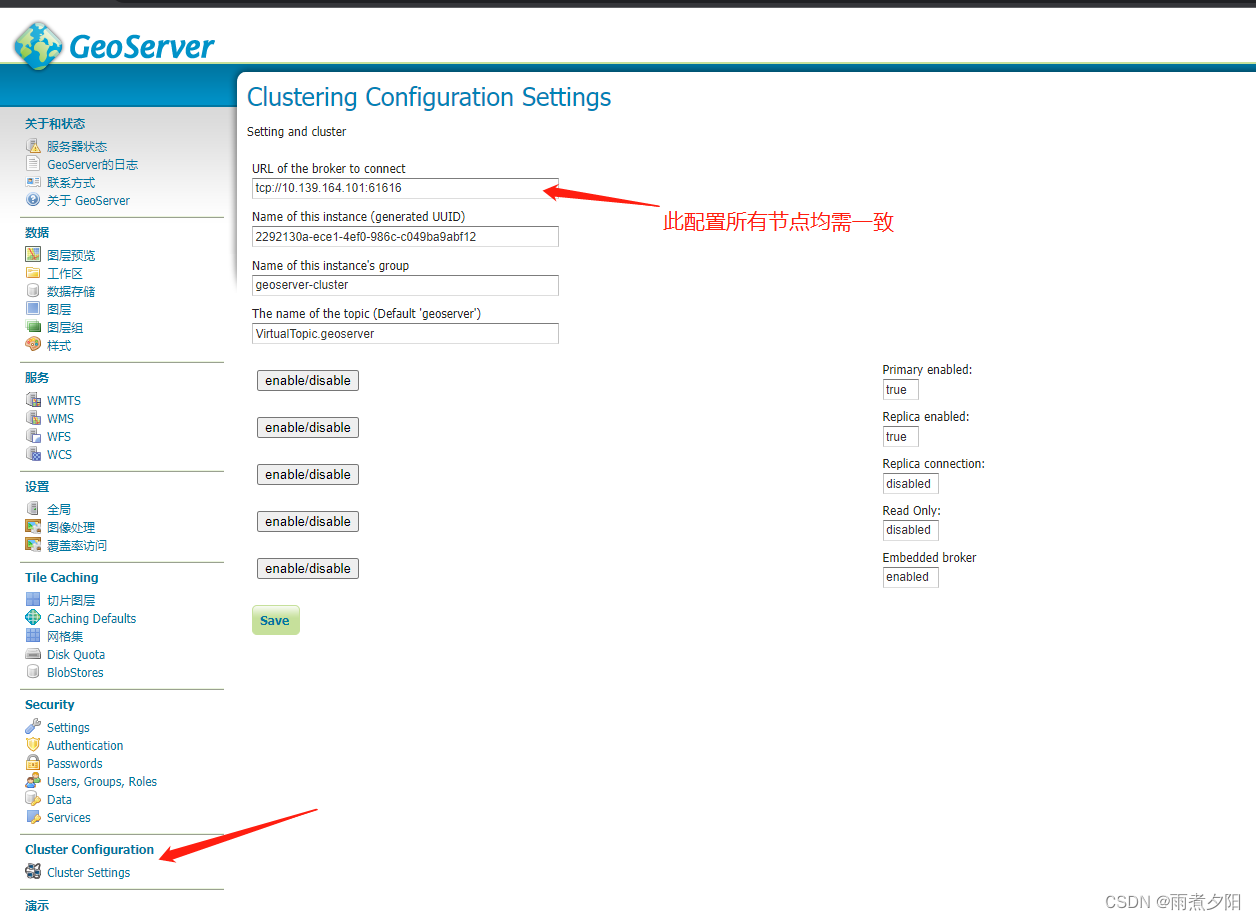Toggle Read Only enable/disable button
The width and height of the screenshot is (1256, 920).
click(x=308, y=521)
